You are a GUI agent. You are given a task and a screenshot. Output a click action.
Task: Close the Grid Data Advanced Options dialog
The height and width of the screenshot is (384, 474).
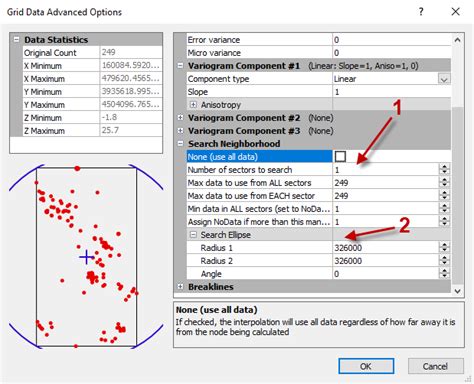click(x=455, y=12)
